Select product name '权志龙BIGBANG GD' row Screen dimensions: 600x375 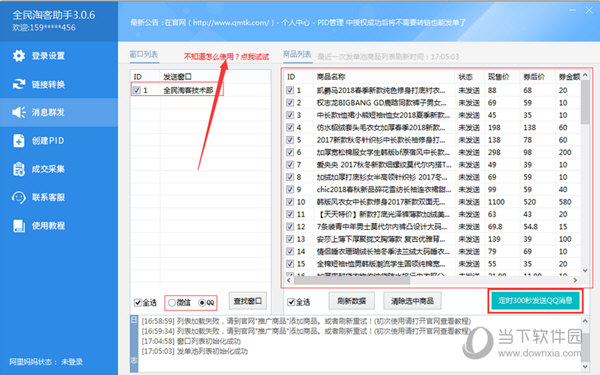(x=382, y=103)
